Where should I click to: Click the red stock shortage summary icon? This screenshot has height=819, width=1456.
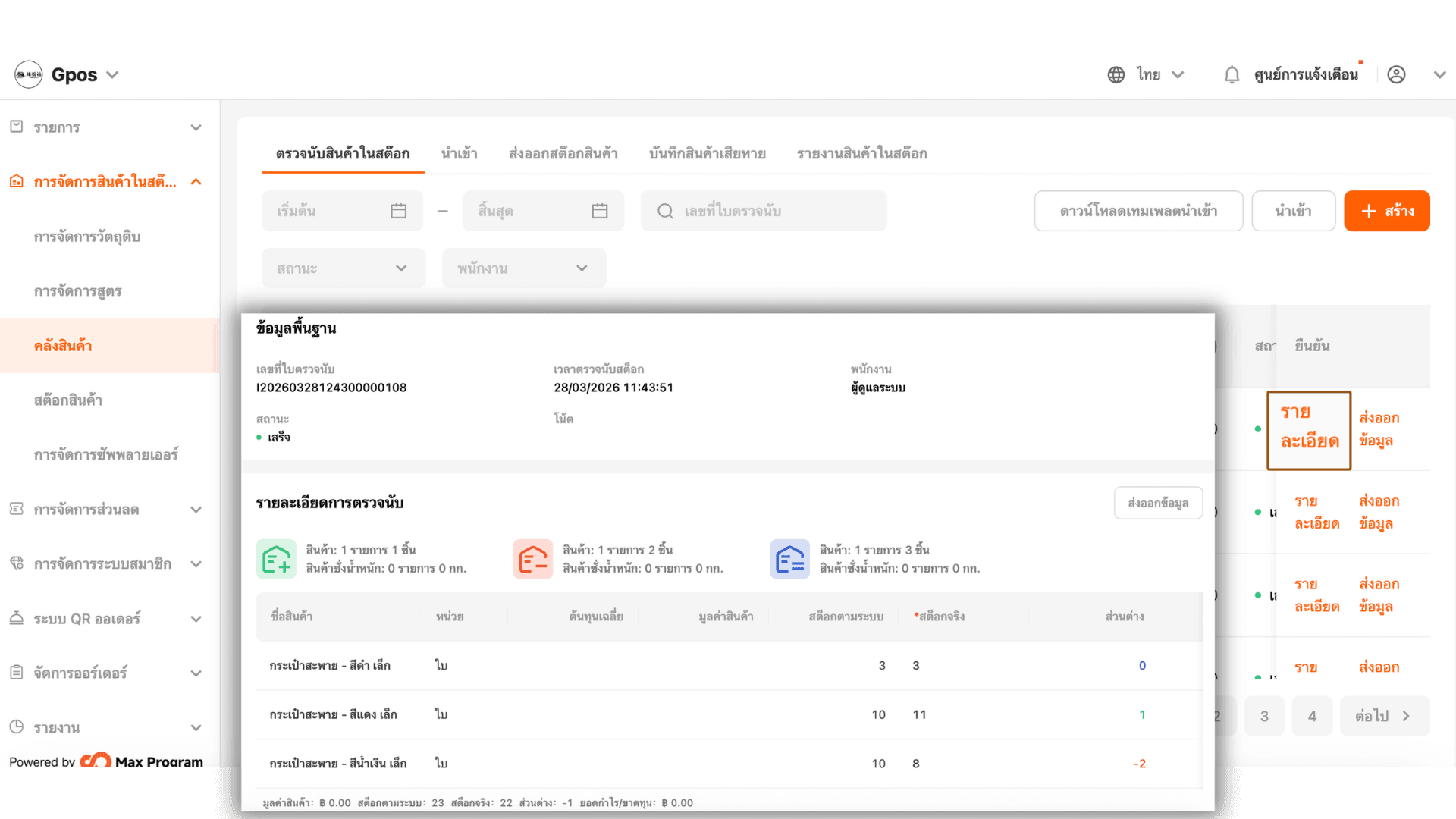pos(532,560)
